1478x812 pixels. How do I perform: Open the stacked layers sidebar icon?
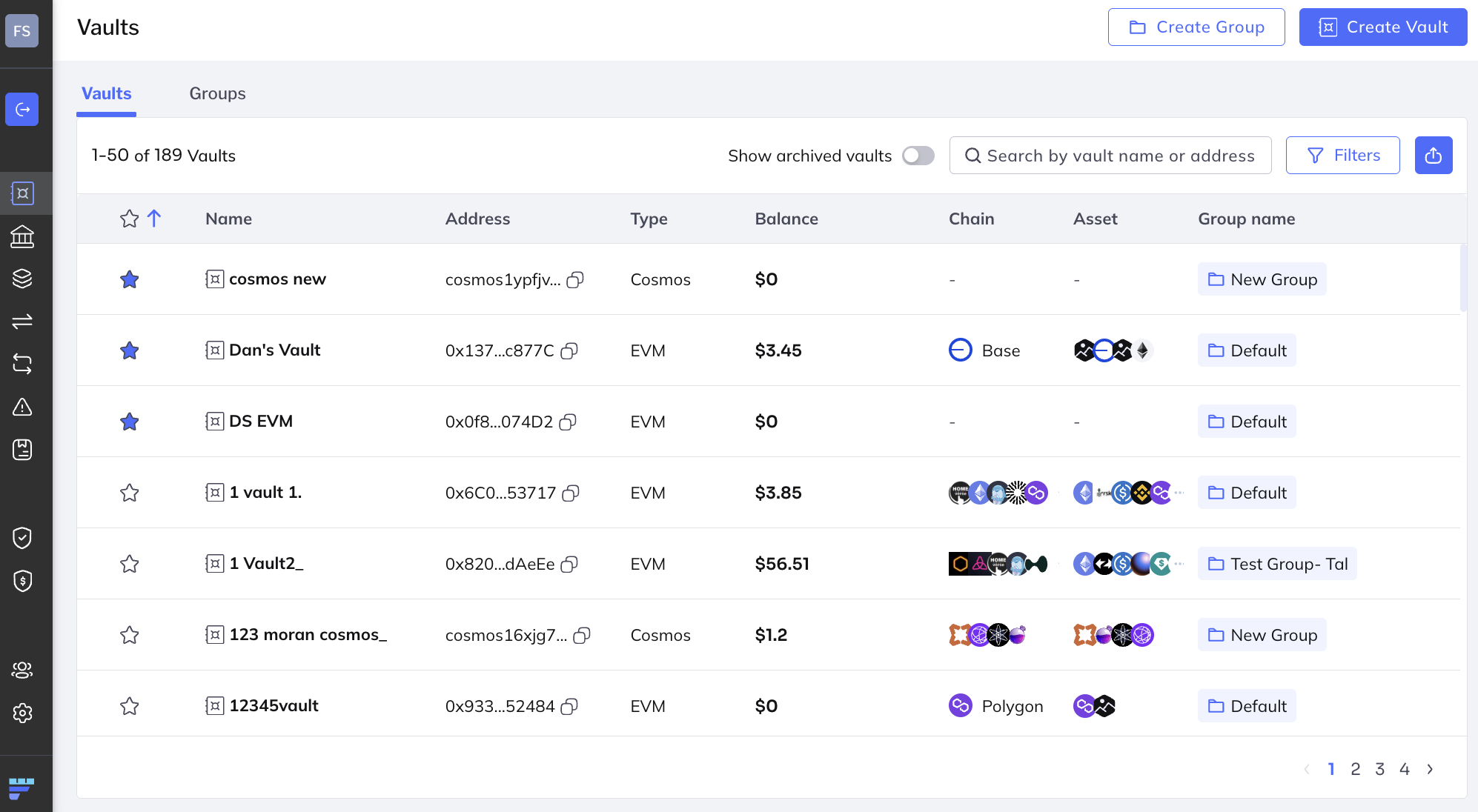[x=22, y=279]
